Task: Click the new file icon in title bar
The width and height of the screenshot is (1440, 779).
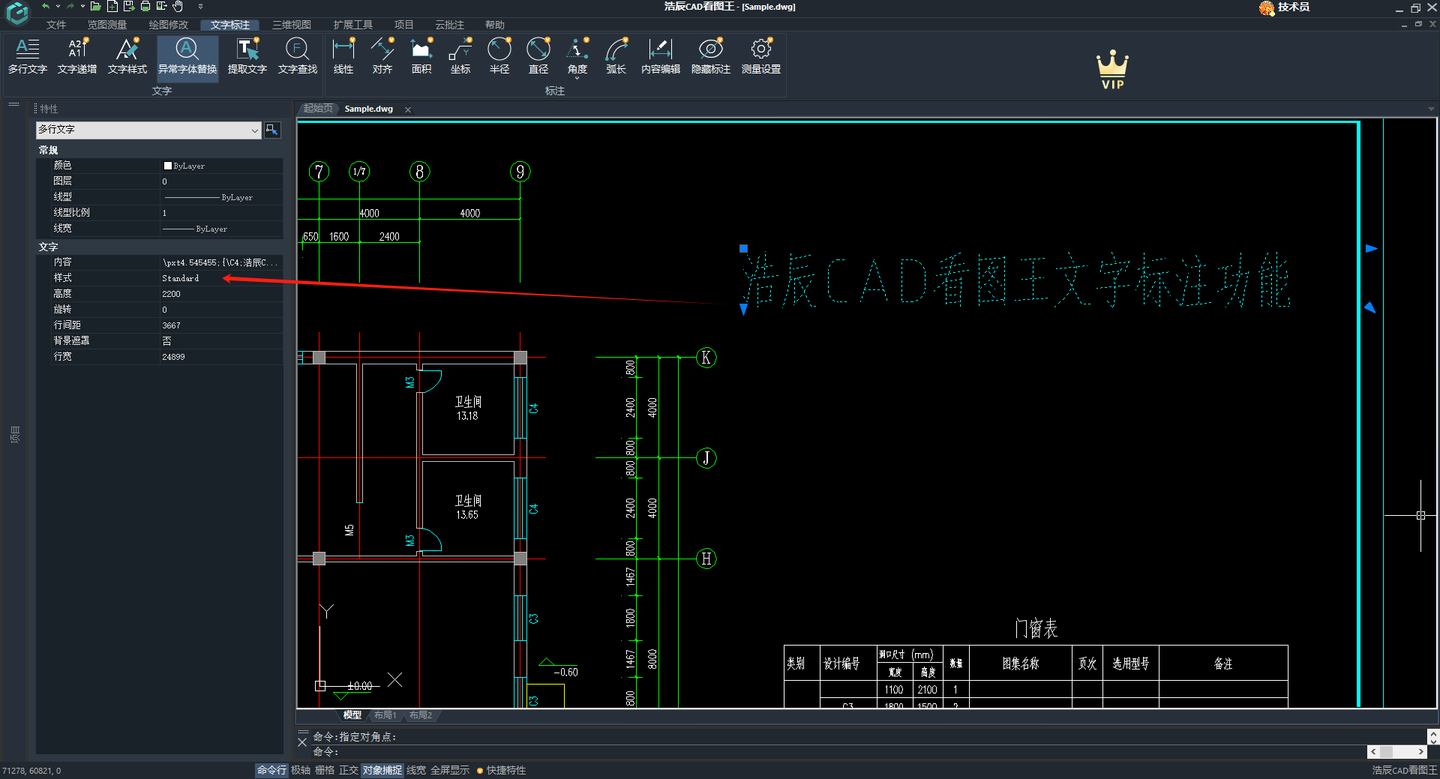Action: (112, 6)
